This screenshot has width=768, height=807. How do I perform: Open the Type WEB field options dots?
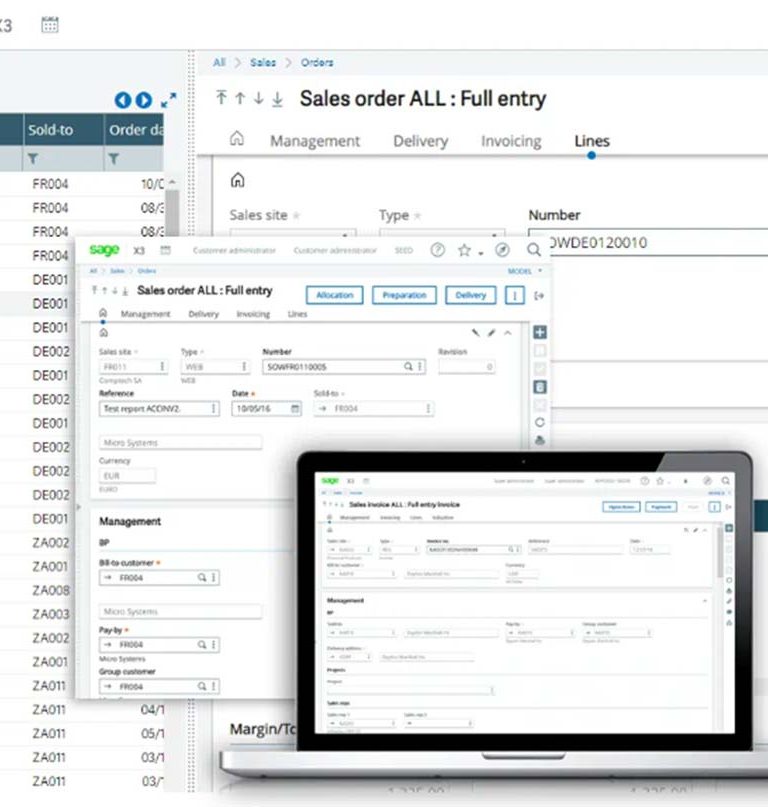click(244, 366)
